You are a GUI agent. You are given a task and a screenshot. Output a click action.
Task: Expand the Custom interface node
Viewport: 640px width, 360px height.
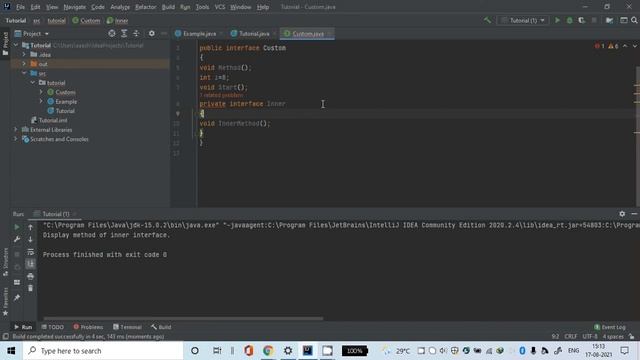point(41,92)
